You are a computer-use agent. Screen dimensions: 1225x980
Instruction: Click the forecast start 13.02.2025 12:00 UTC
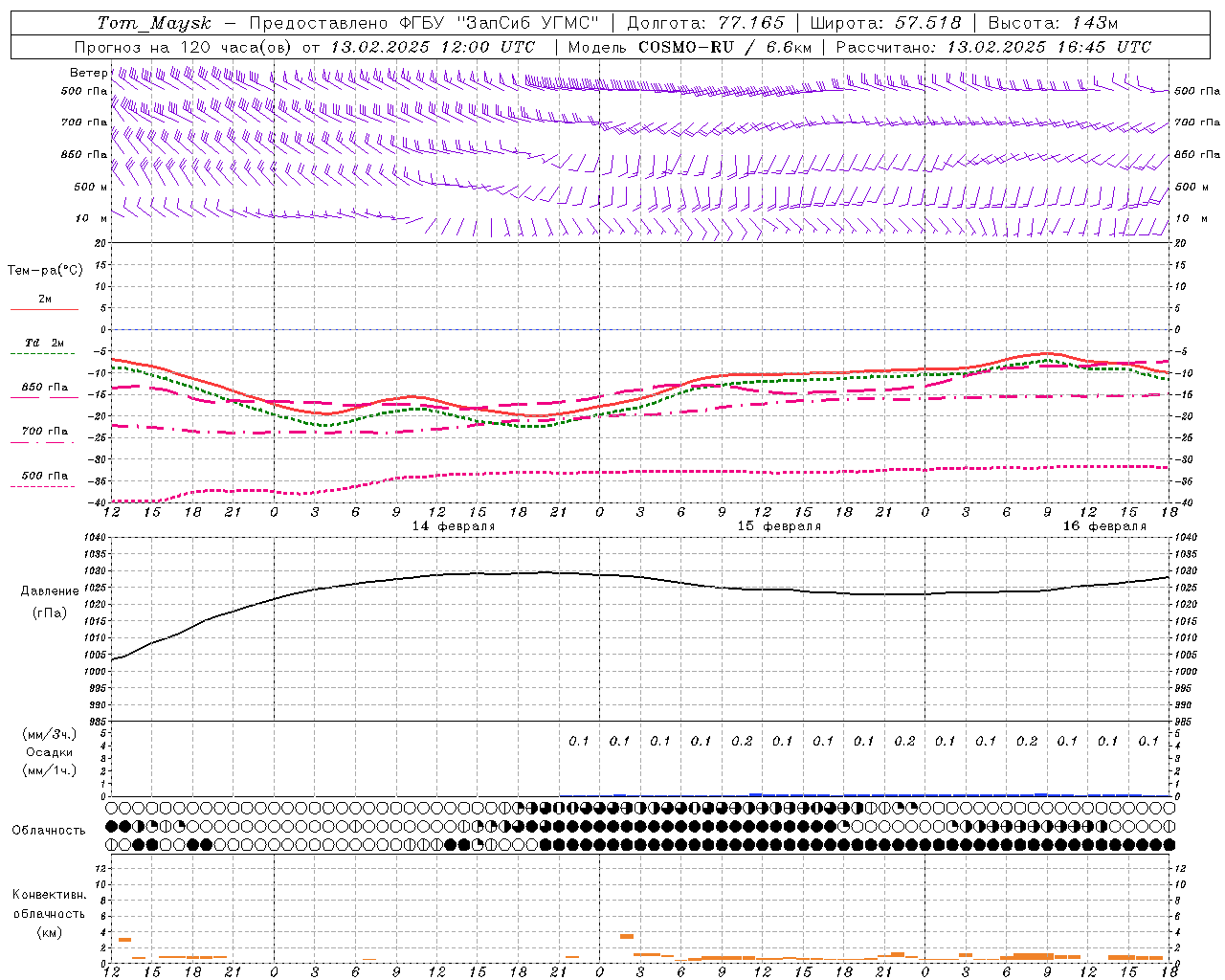(433, 47)
